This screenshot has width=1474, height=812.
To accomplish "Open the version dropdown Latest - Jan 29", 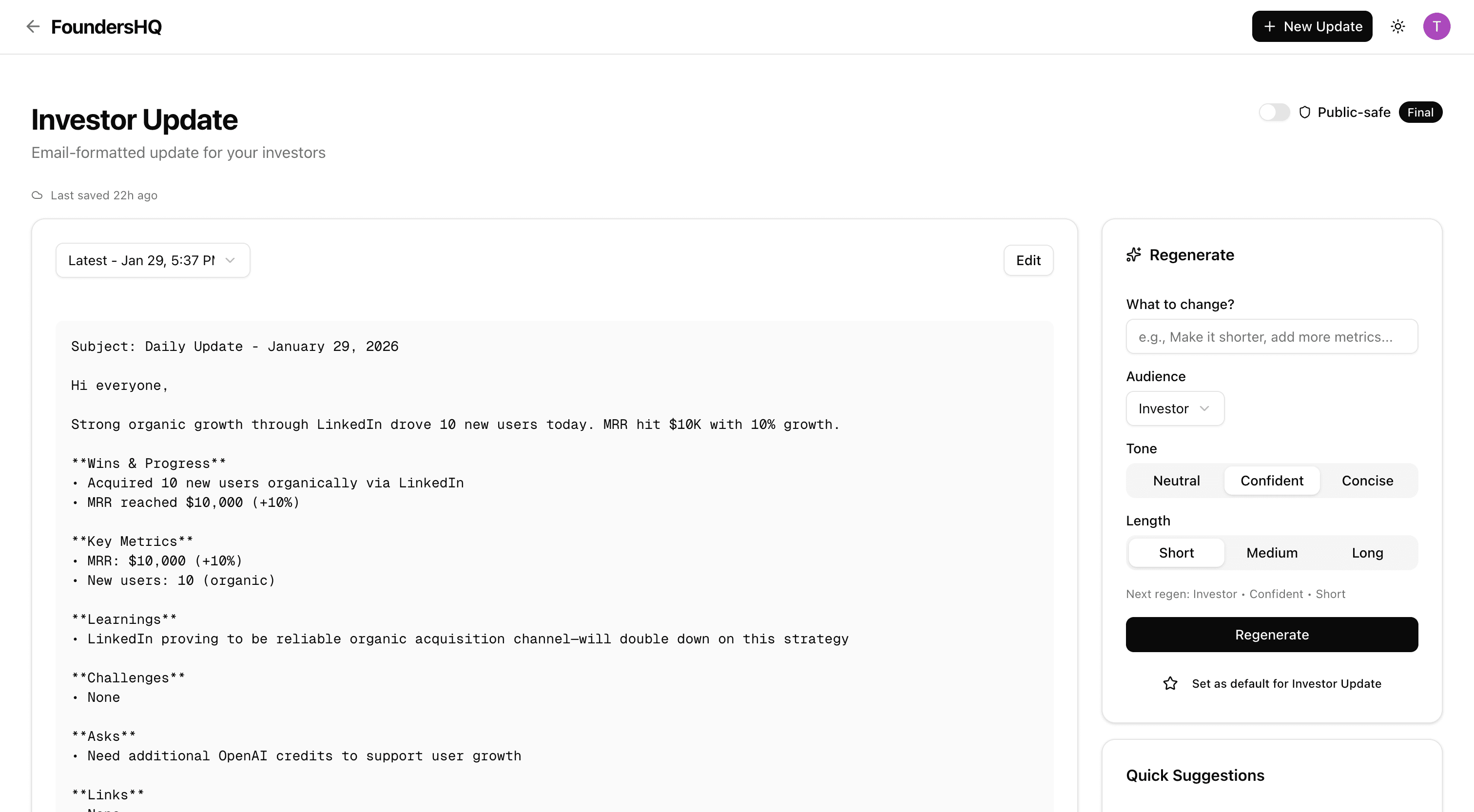I will coord(141,260).
